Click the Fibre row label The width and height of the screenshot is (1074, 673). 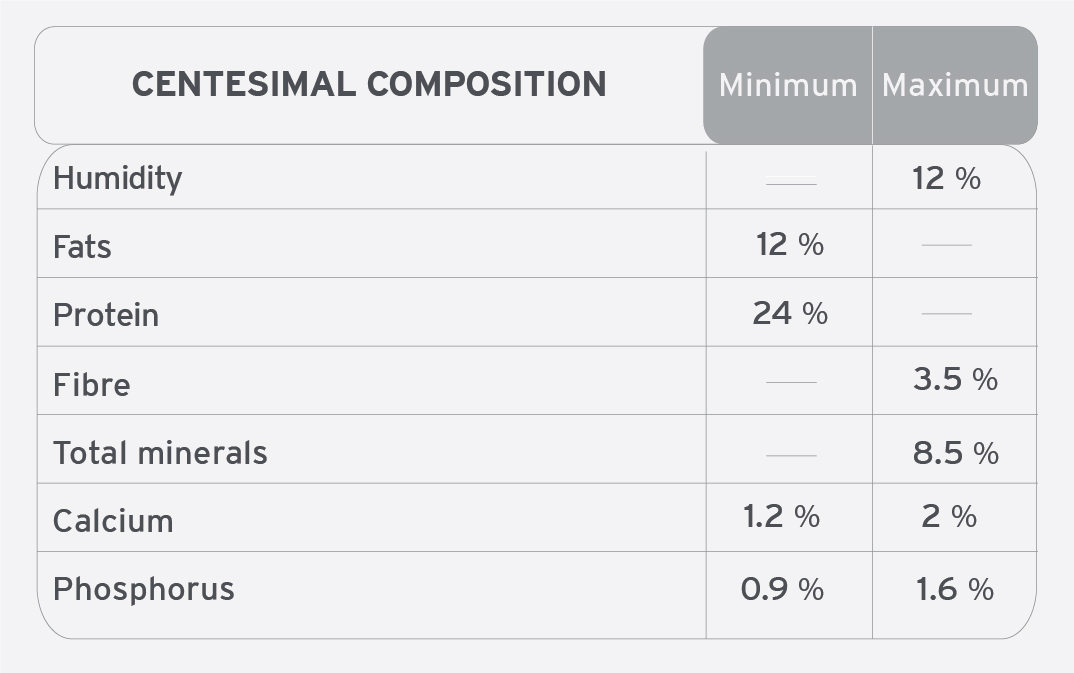(91, 385)
